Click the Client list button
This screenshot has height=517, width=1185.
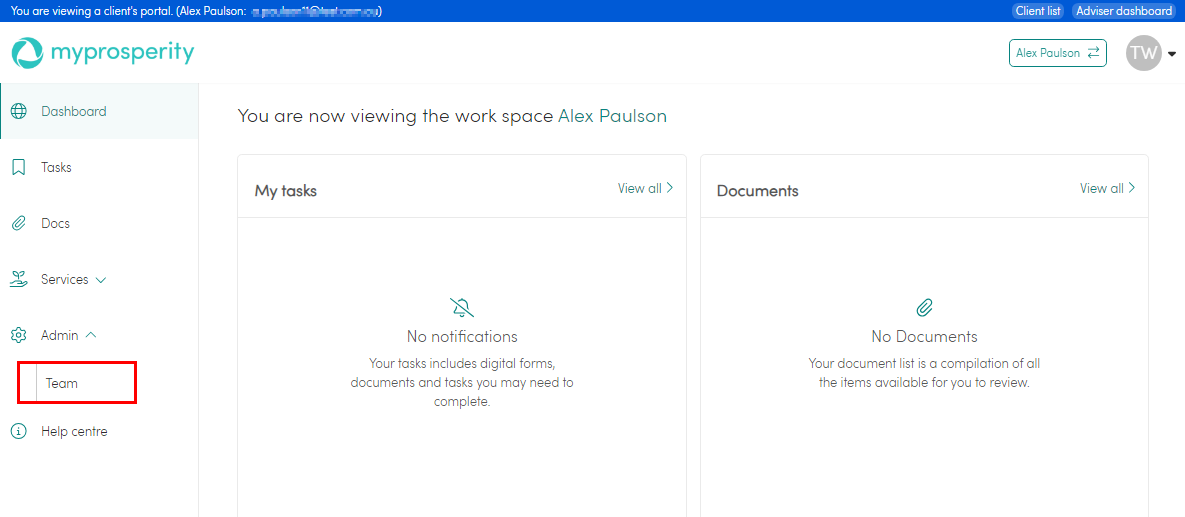point(1037,11)
